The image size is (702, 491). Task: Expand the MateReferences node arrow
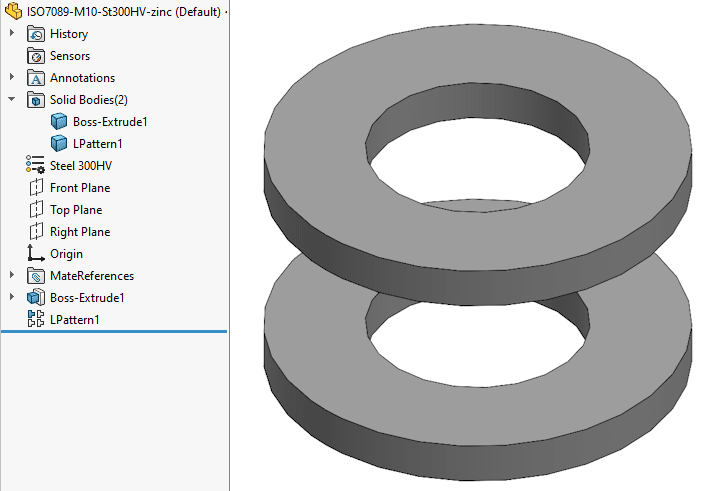click(12, 276)
